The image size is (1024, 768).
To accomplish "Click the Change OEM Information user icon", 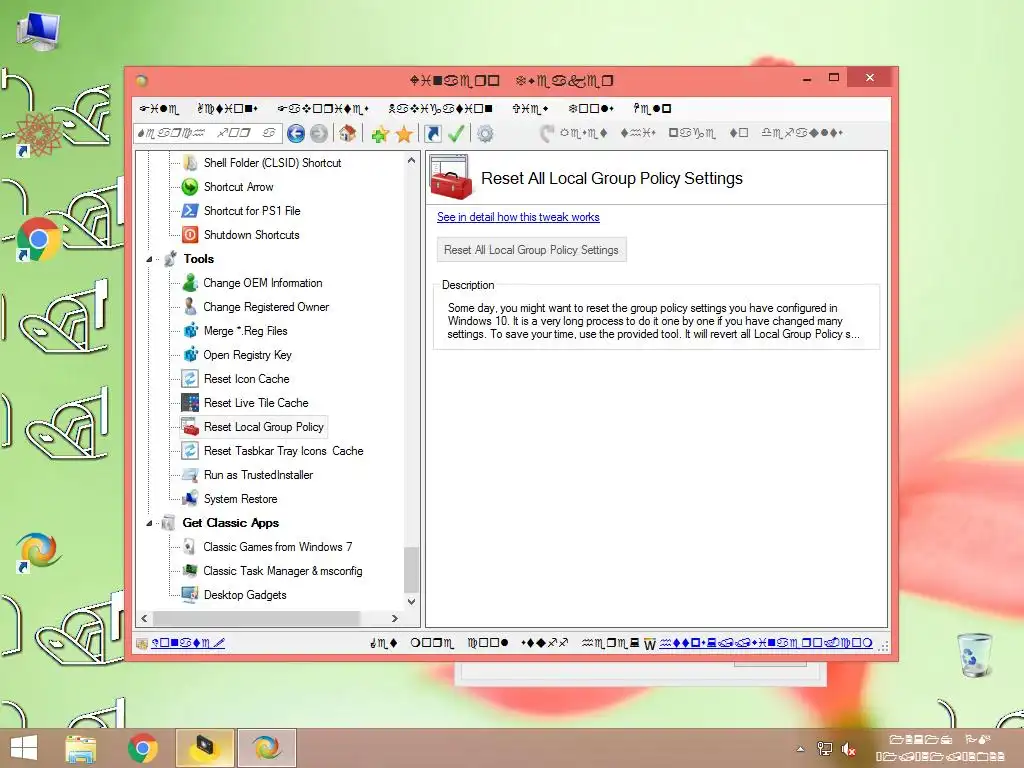I will (x=190, y=283).
